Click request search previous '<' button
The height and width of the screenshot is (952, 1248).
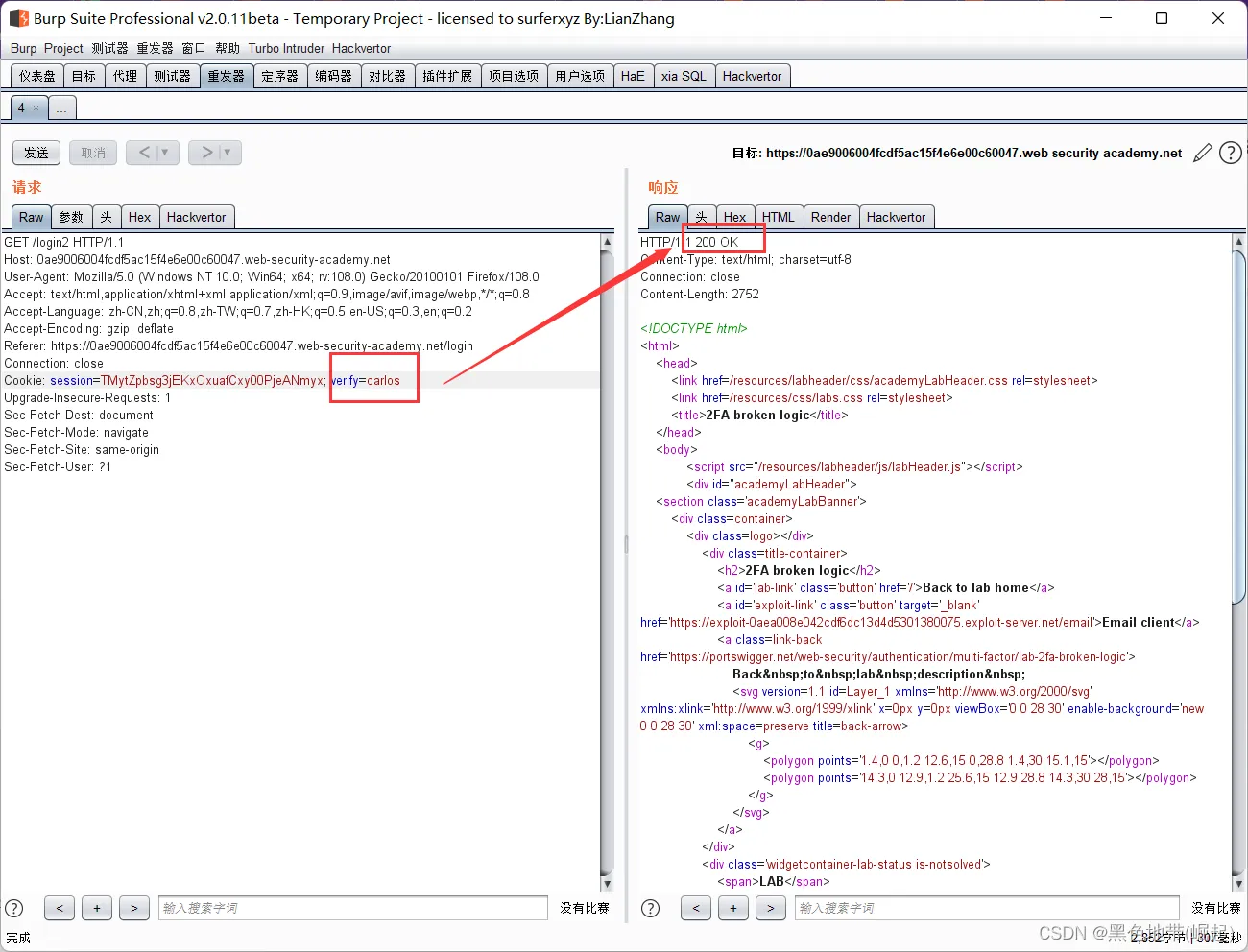60,908
